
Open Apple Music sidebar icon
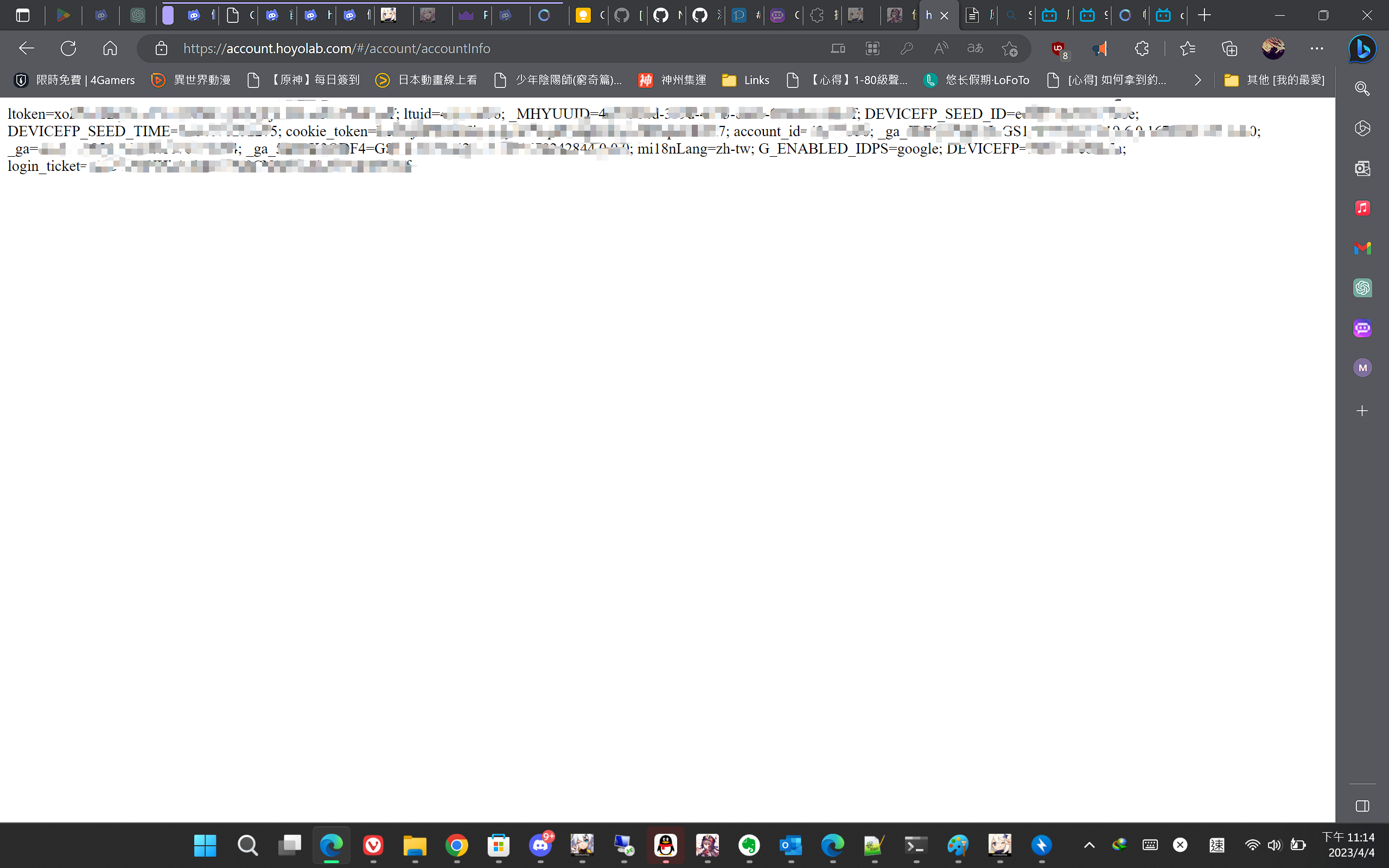click(1362, 208)
